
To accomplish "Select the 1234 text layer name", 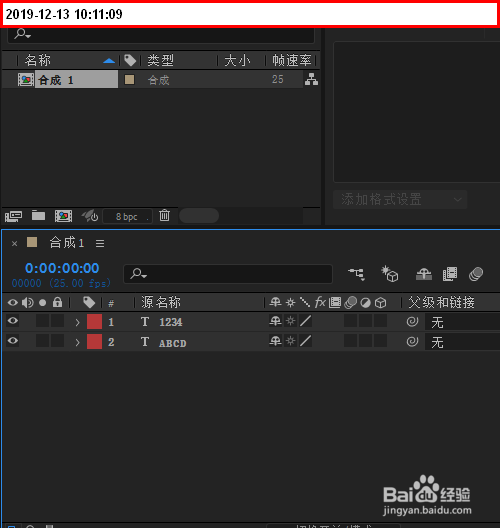I will (171, 322).
